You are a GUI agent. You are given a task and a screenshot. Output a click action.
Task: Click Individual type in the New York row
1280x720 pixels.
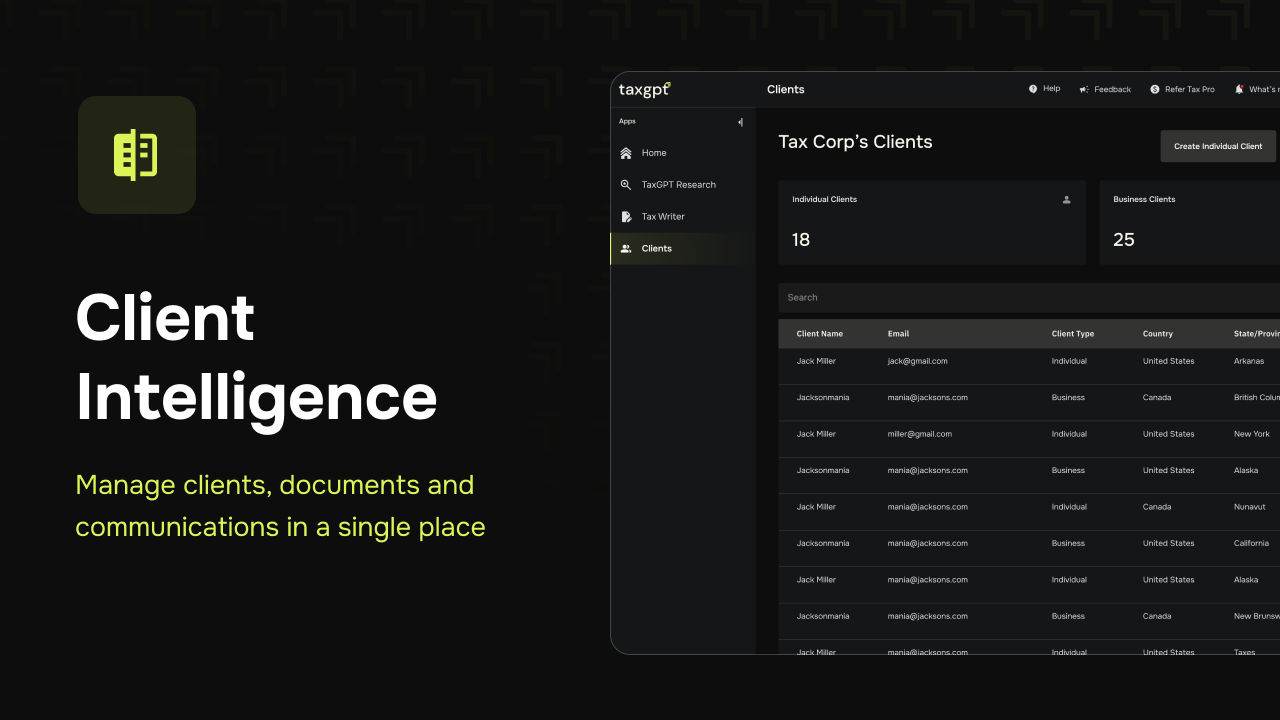pyautogui.click(x=1069, y=434)
